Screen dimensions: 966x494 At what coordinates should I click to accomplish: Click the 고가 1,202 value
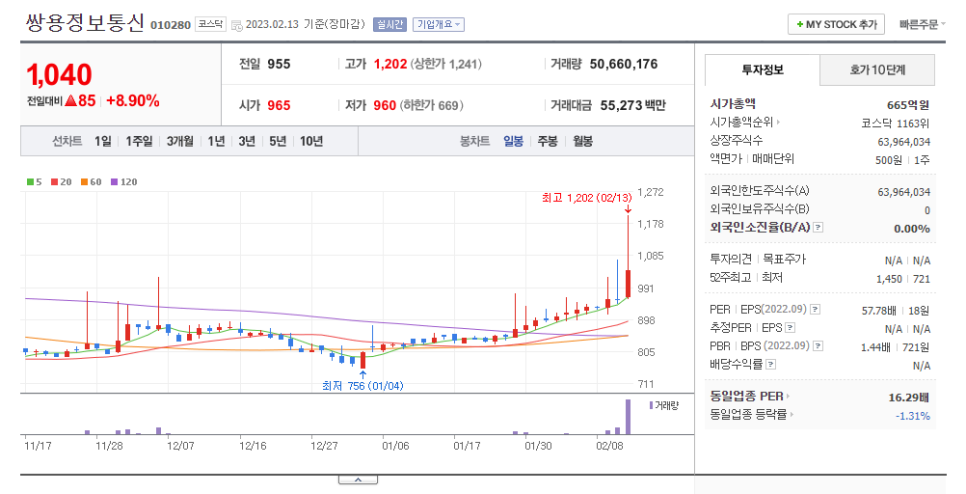click(391, 64)
